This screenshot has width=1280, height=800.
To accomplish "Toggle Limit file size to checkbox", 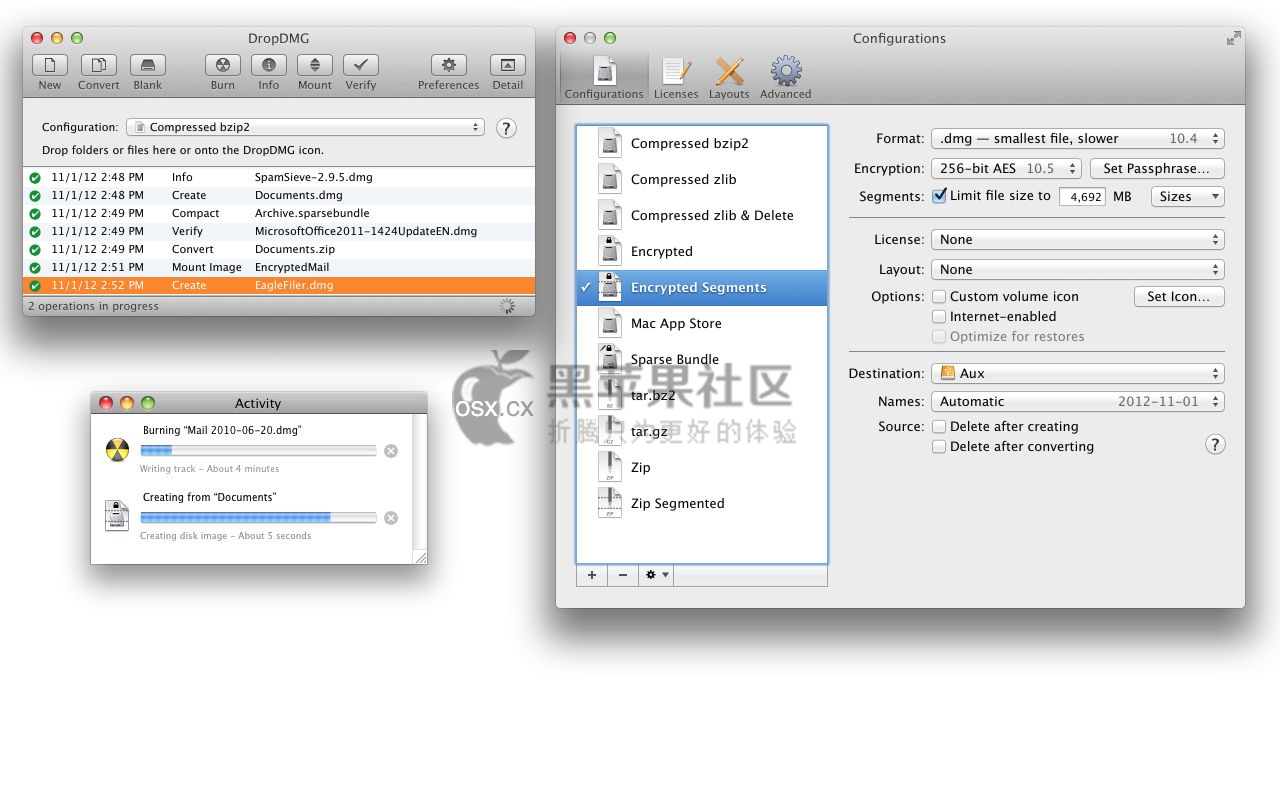I will (x=939, y=196).
